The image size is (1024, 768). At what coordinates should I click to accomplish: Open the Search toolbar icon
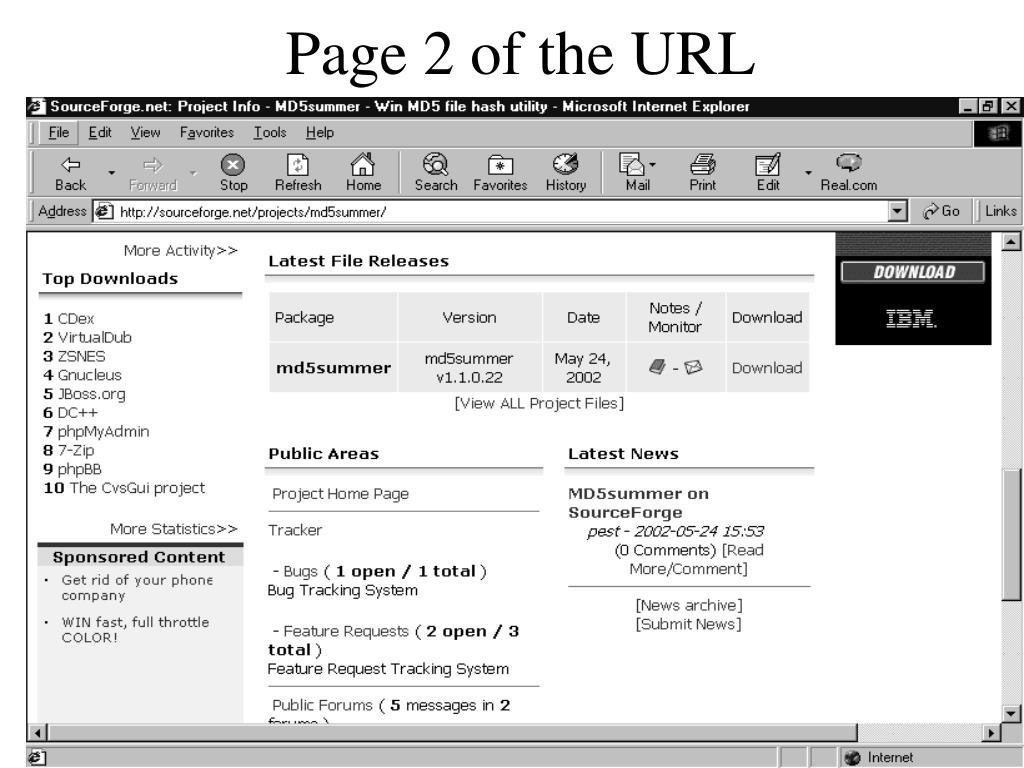pyautogui.click(x=436, y=173)
